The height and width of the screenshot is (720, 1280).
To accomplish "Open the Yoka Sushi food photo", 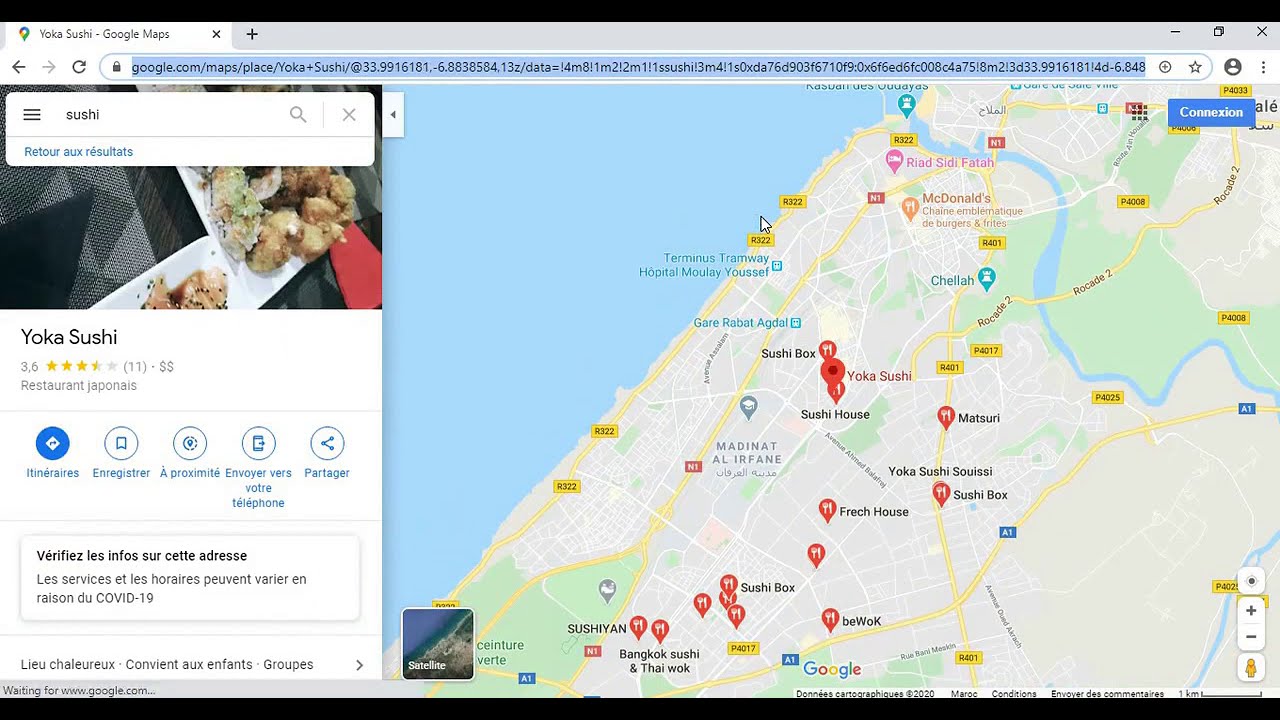I will pyautogui.click(x=191, y=238).
